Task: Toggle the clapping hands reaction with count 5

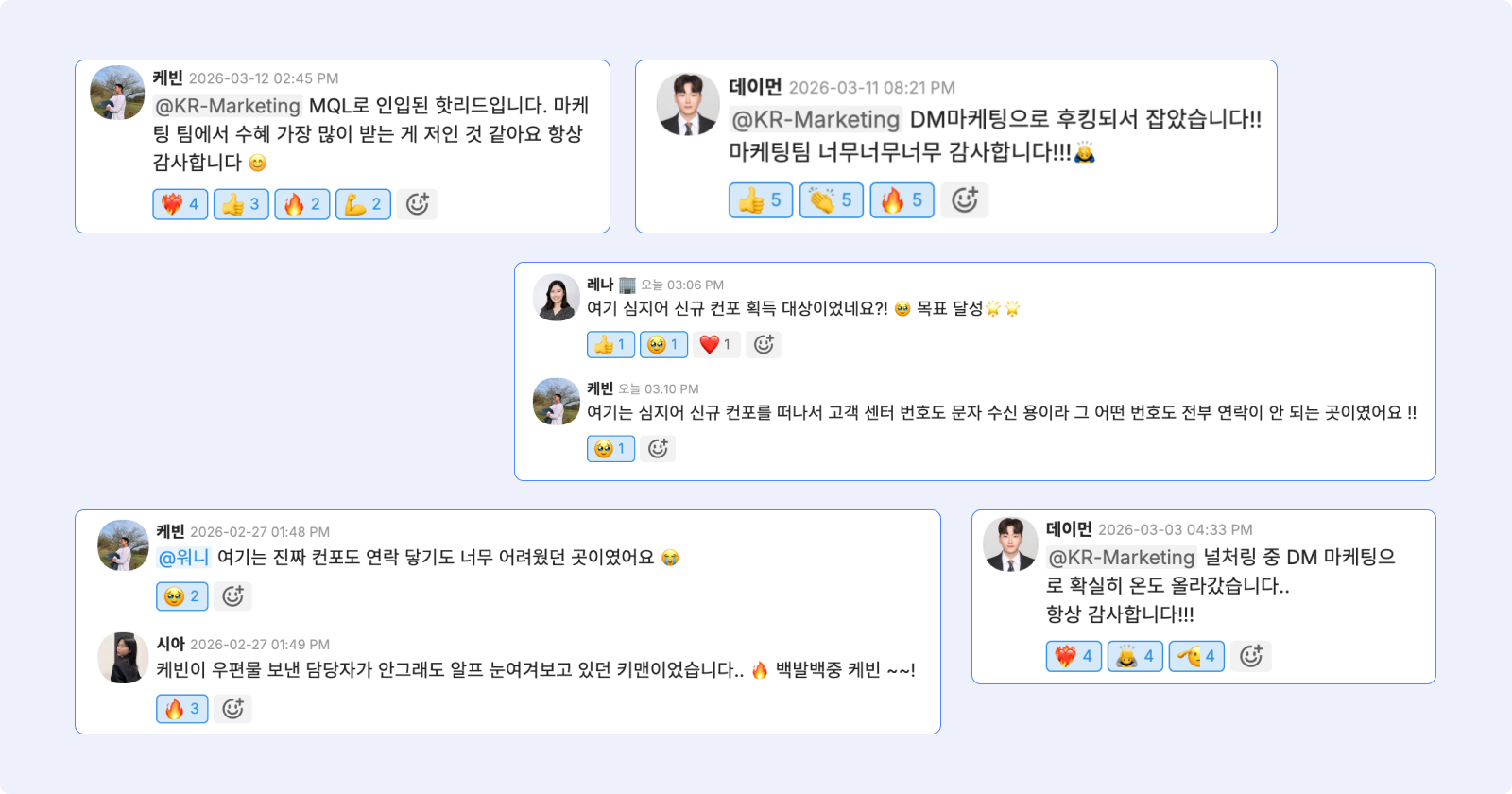Action: 832,200
